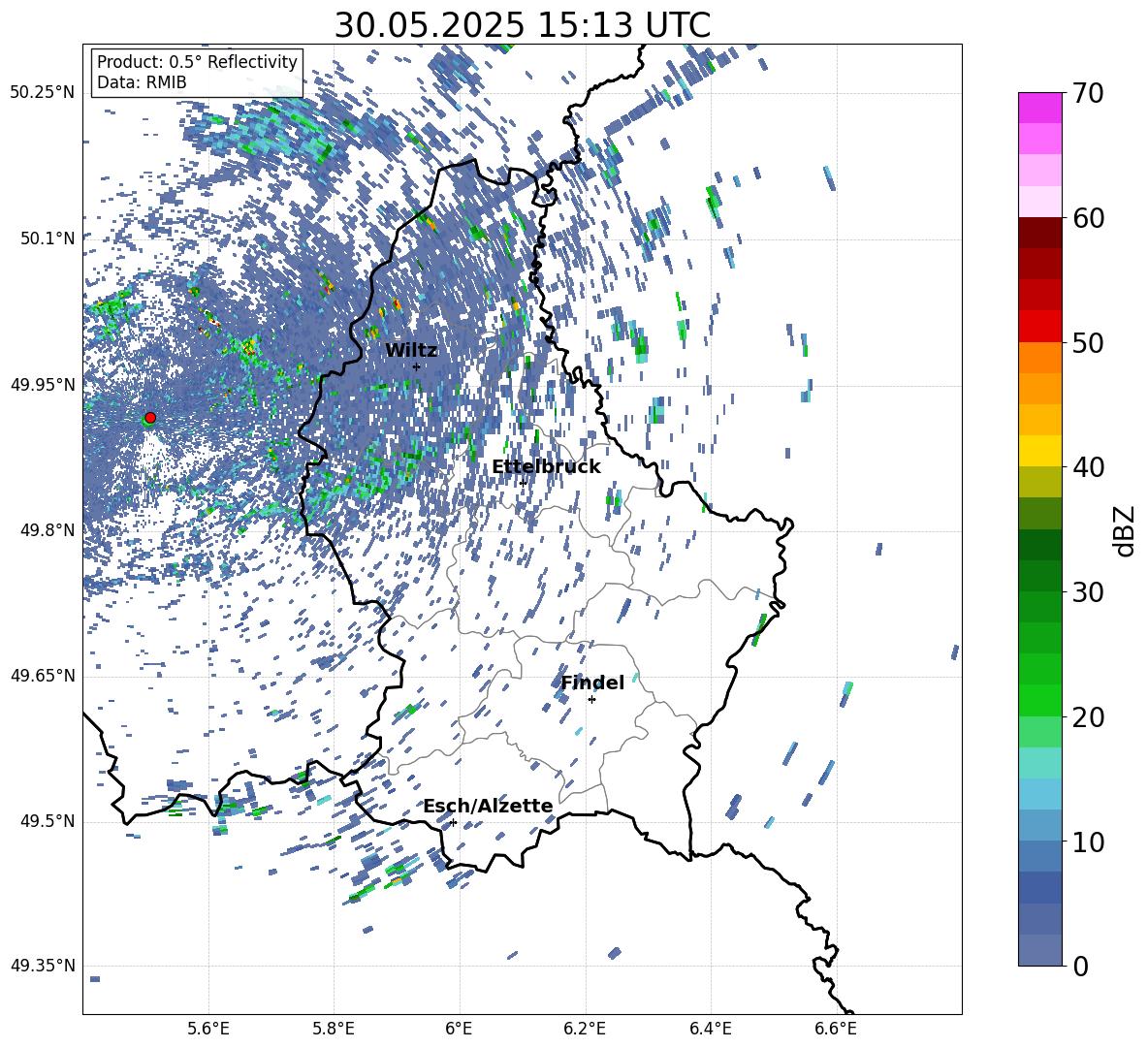Click the colorbar tick label 30
The width and height of the screenshot is (1148, 1048).
(1088, 592)
